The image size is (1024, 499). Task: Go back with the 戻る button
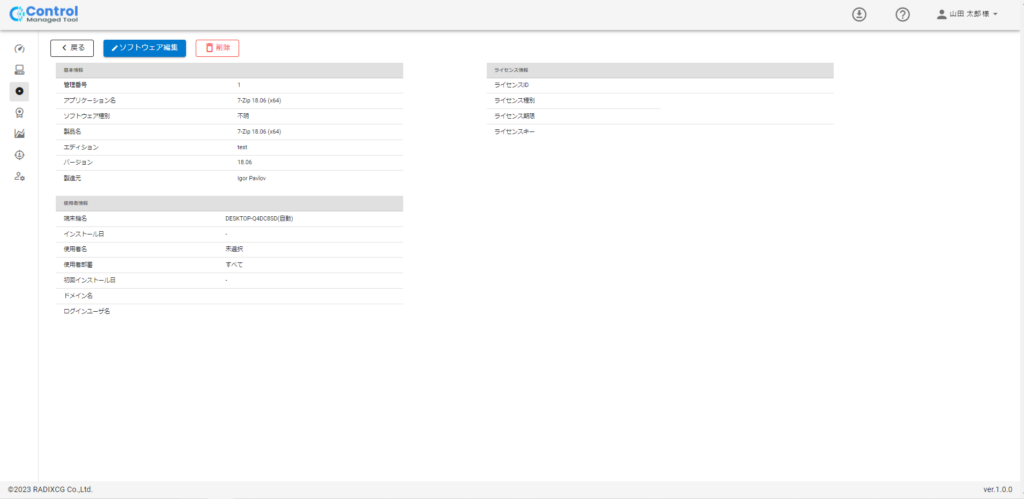(72, 48)
